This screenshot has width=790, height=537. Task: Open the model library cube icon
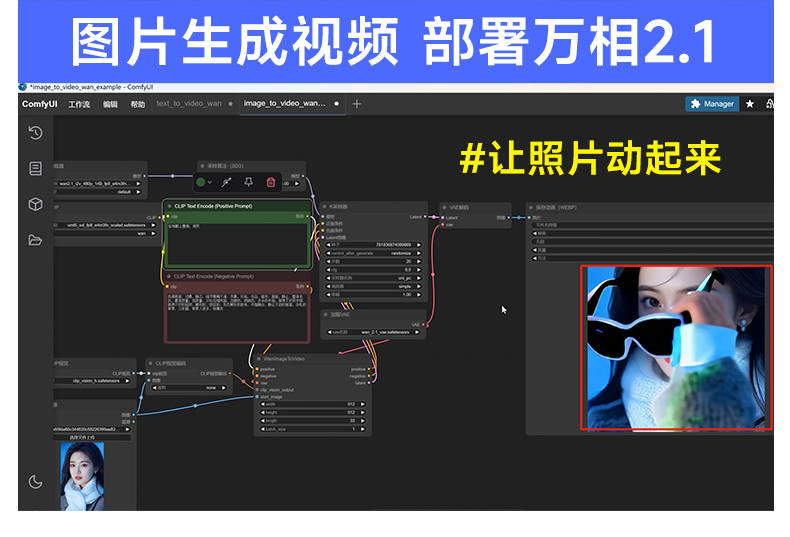(x=35, y=204)
